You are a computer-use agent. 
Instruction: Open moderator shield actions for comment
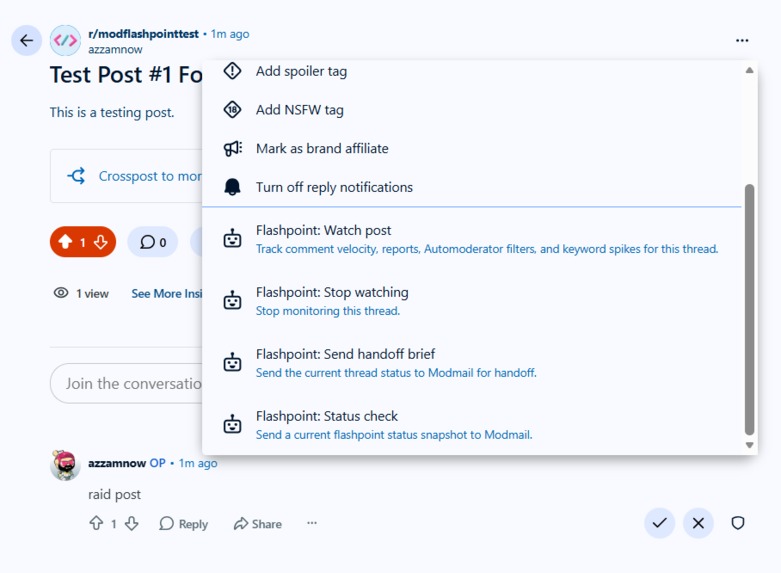(x=738, y=523)
